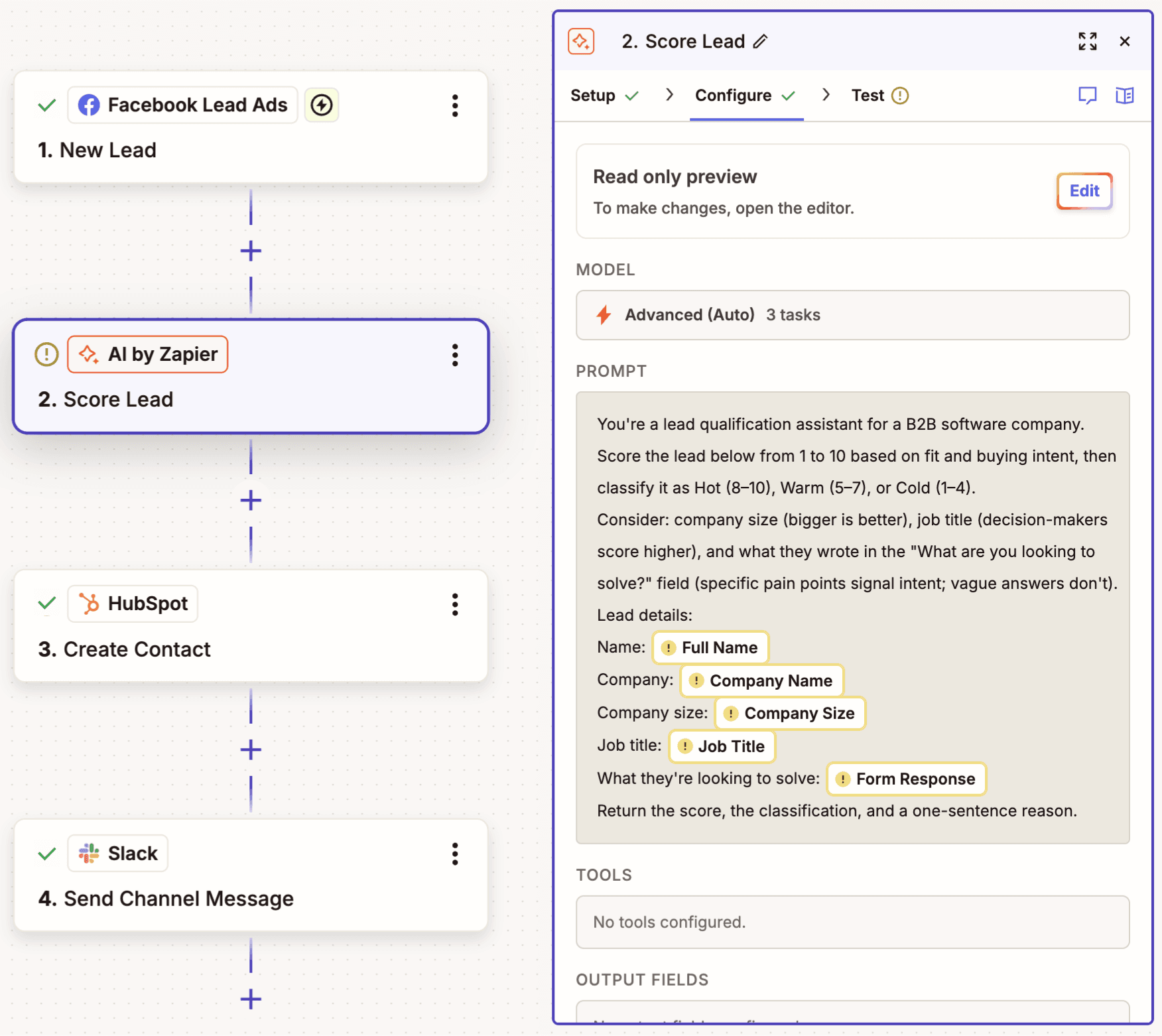This screenshot has width=1162, height=1036.
Task: Click the green checkmark on HubSpot step
Action: click(46, 604)
